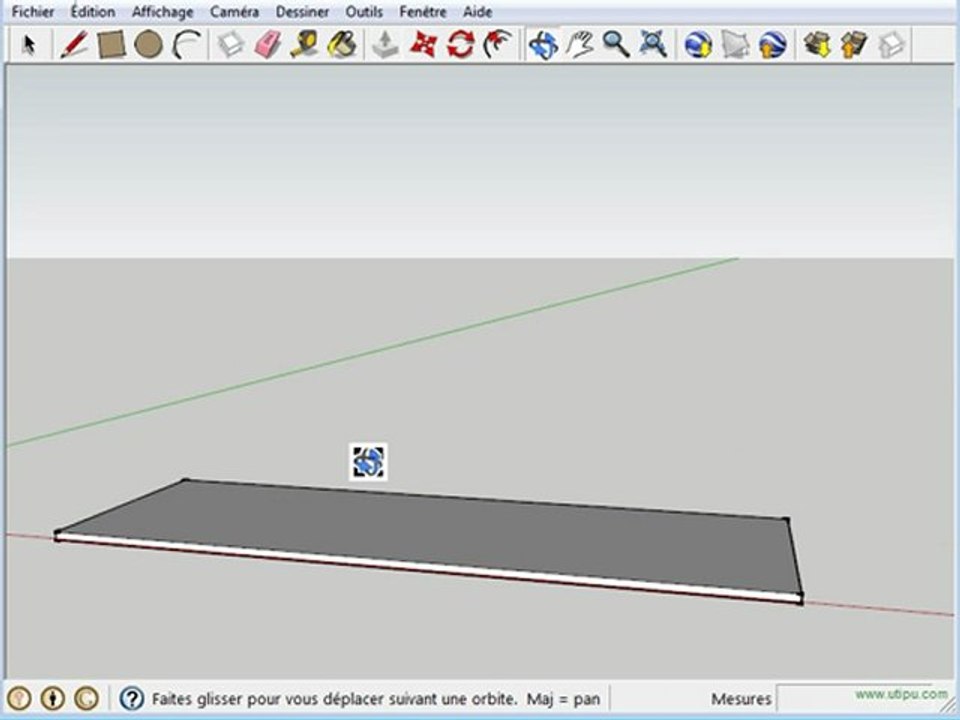The image size is (960, 720).
Task: Select the Push/Pull tool
Action: [x=386, y=45]
